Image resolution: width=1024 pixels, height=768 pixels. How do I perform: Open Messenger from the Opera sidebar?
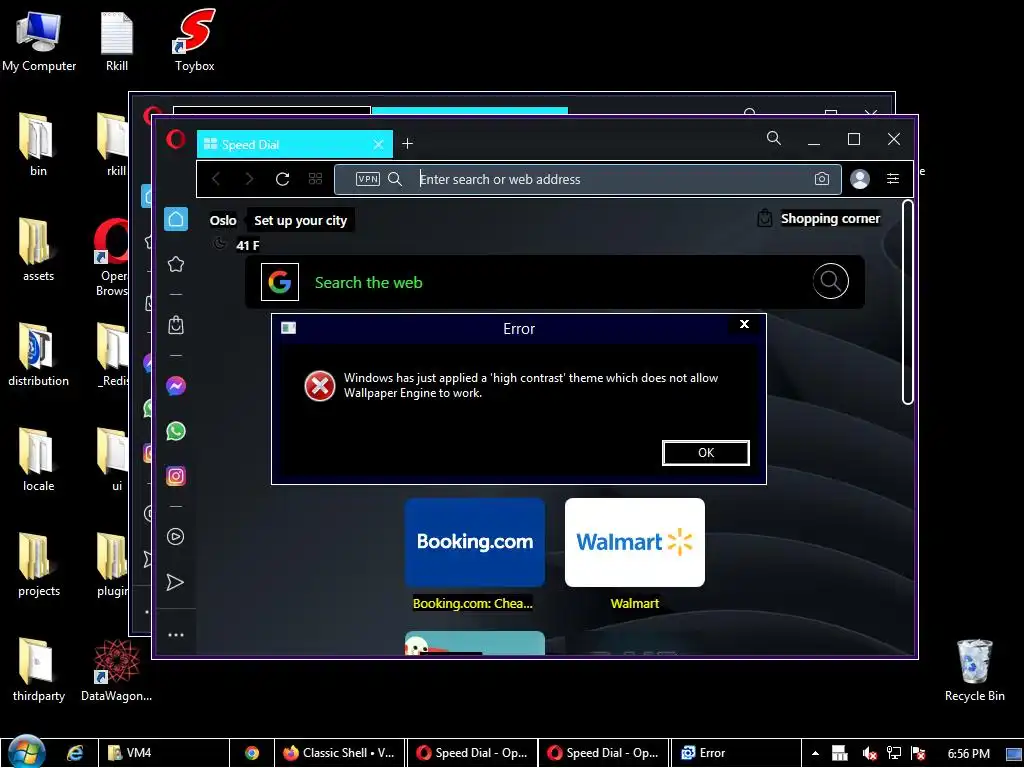[176, 386]
